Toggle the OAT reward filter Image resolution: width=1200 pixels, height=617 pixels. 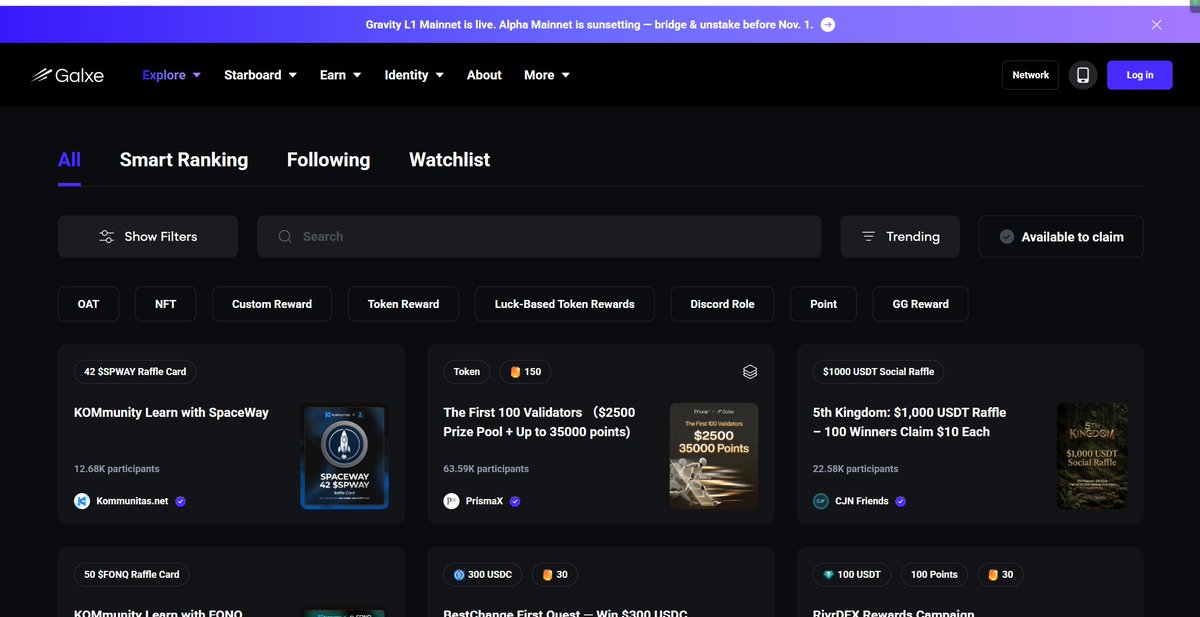click(x=88, y=304)
